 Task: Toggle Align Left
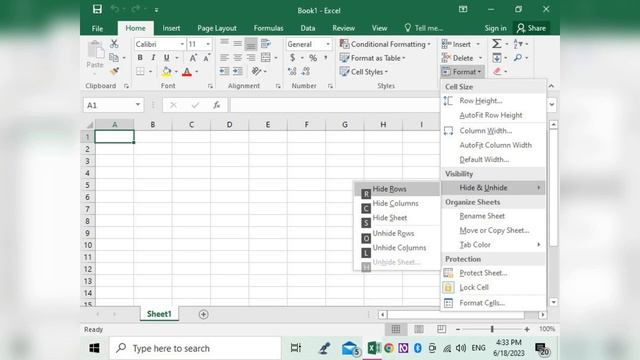(x=224, y=58)
